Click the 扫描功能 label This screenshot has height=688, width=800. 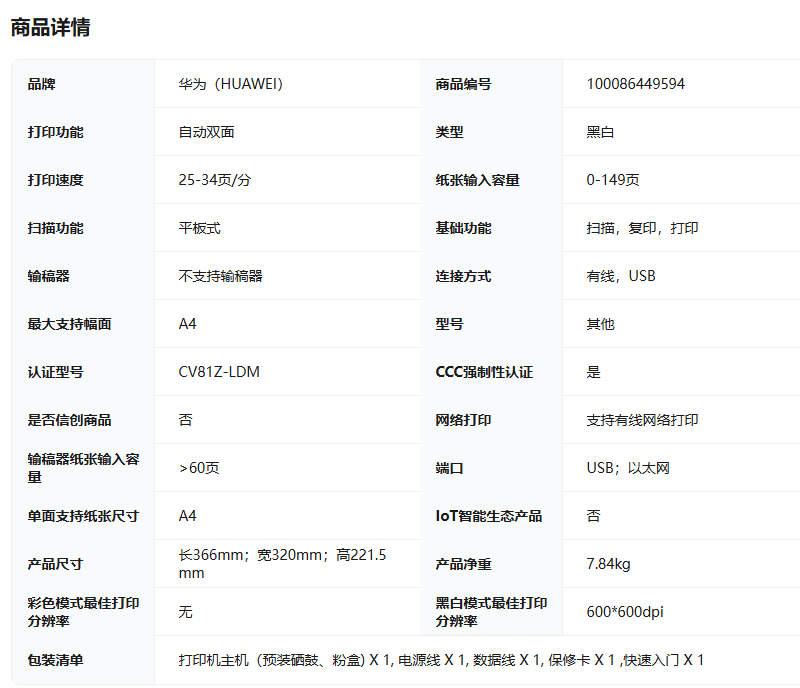(55, 228)
